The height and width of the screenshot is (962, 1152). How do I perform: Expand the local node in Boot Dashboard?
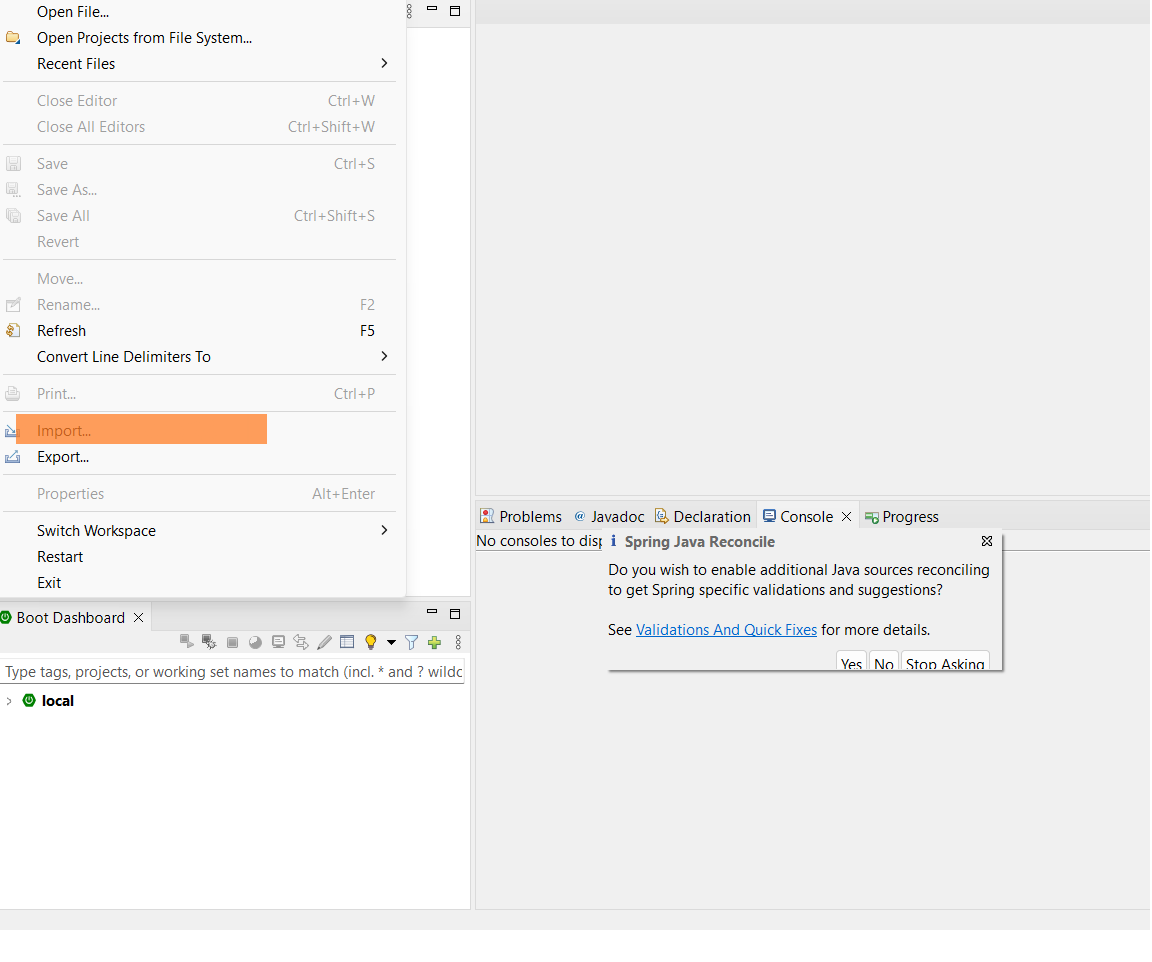tap(10, 701)
